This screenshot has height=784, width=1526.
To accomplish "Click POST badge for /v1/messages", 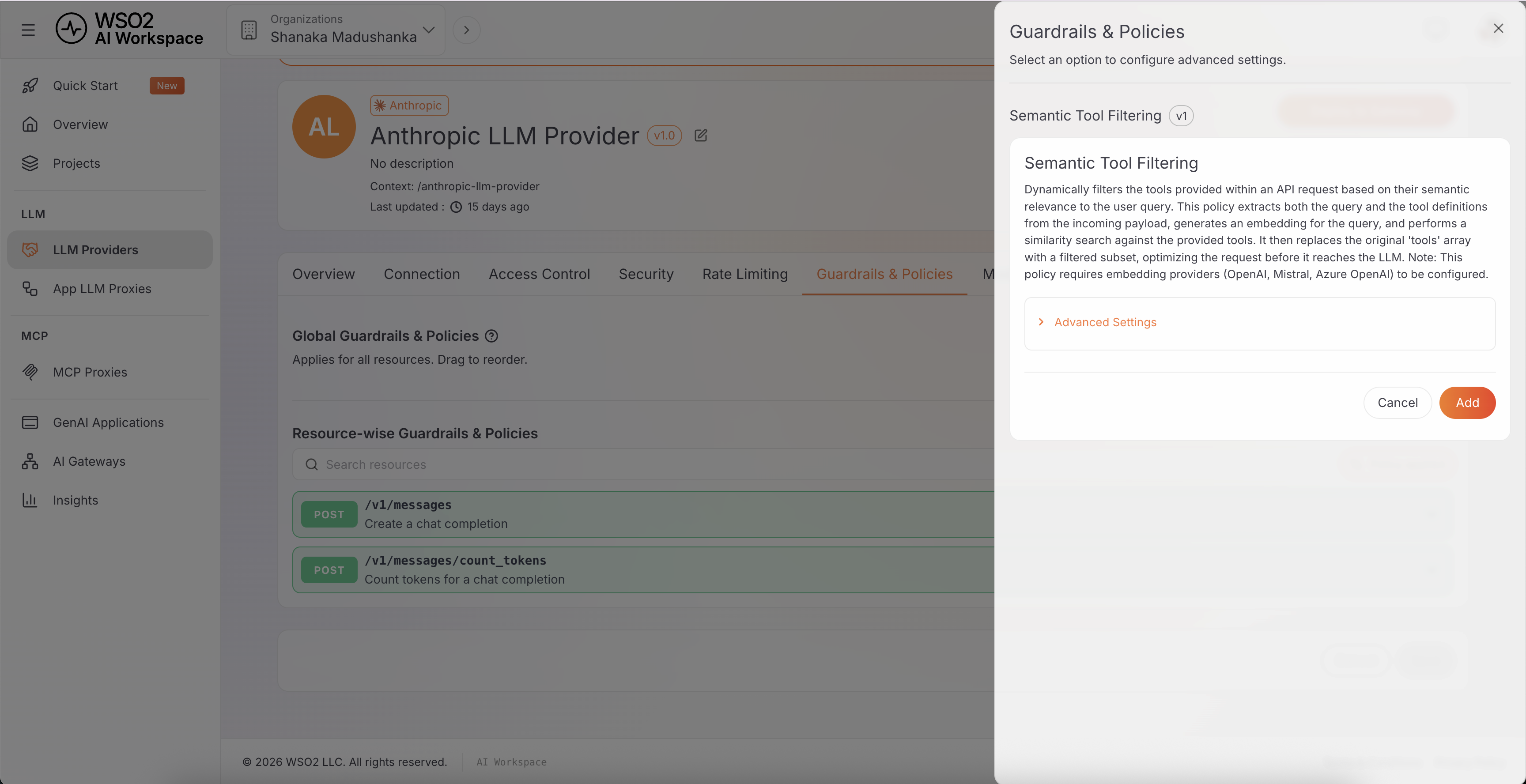I will [329, 514].
